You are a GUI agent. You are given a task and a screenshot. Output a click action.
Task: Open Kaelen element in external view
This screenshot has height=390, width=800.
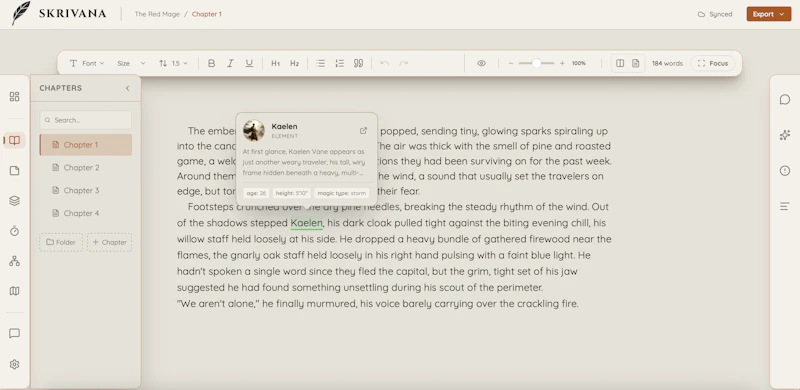tap(363, 131)
